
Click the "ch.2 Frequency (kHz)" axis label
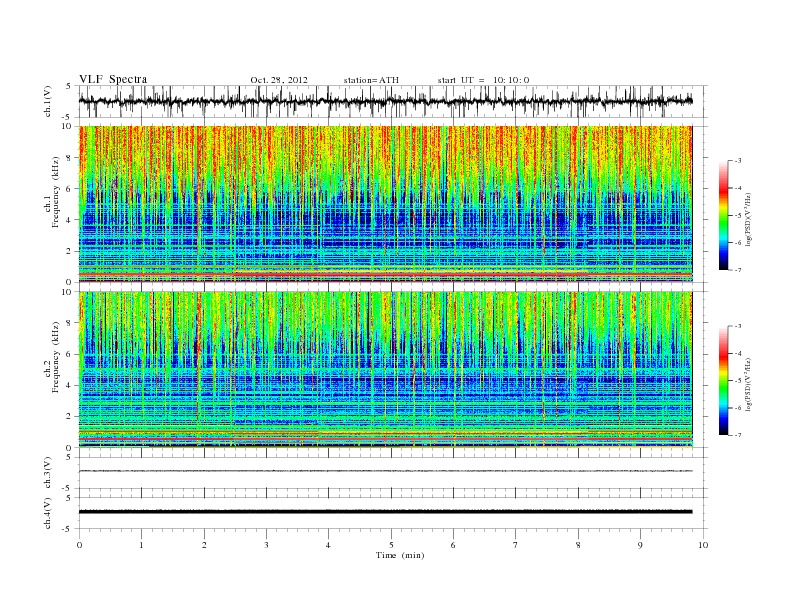[52, 356]
